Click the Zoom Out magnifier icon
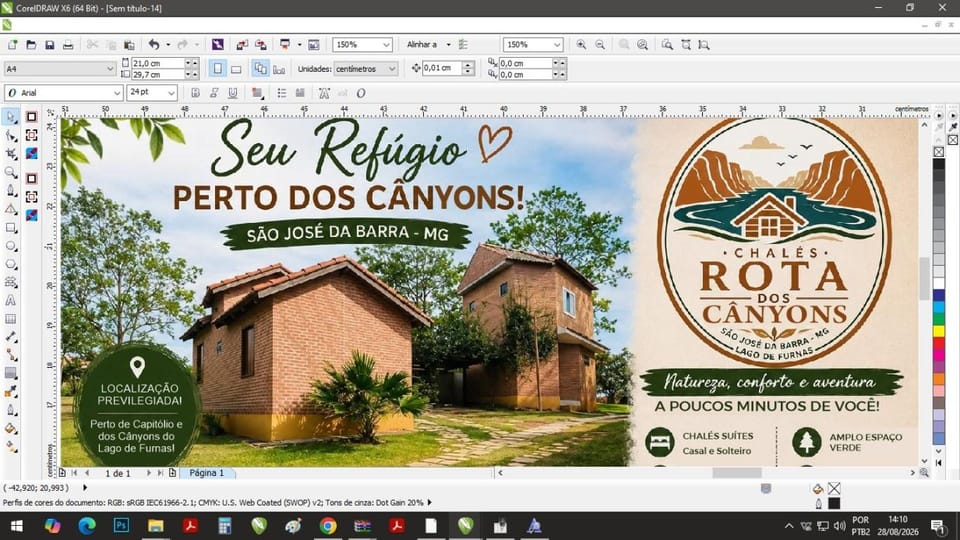The width and height of the screenshot is (960, 540). point(600,45)
